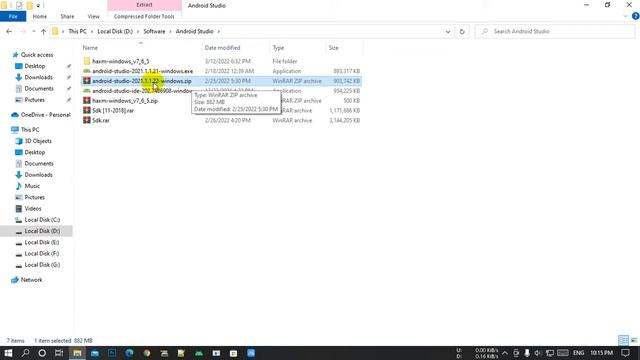Open the File ribbon tab

(x=13, y=16)
